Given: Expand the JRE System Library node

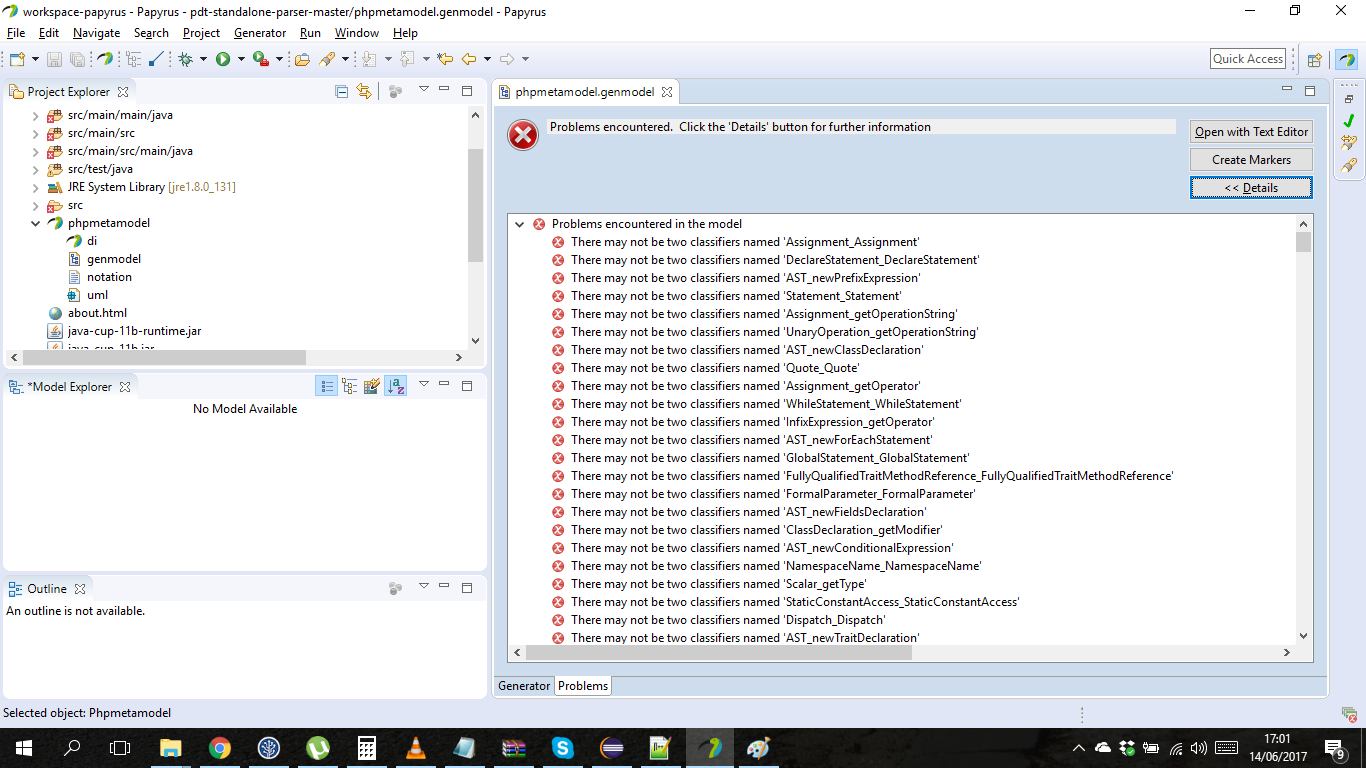Looking at the screenshot, I should tap(36, 187).
